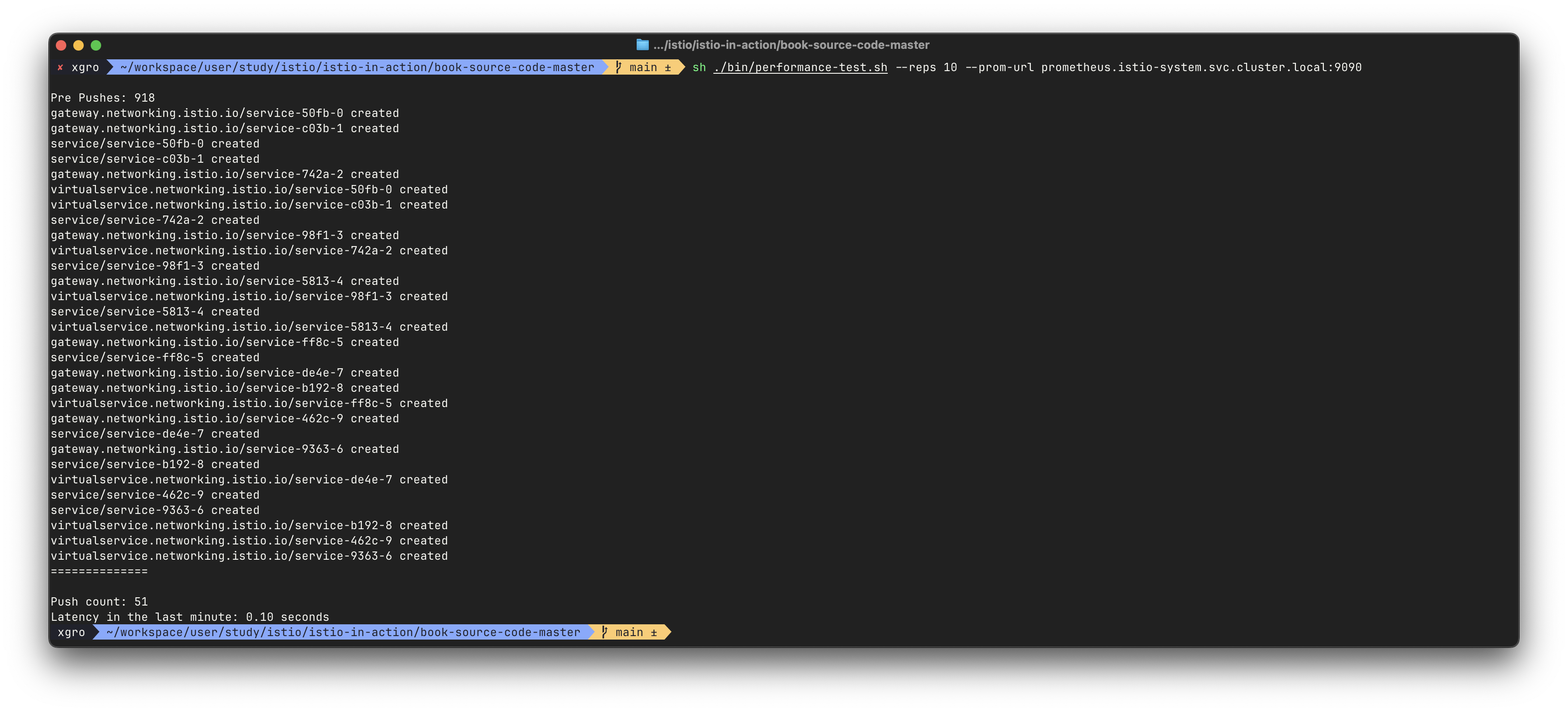Viewport: 1568px width, 712px height.
Task: Click 'service/service-5813-4 created' line
Action: tap(155, 311)
